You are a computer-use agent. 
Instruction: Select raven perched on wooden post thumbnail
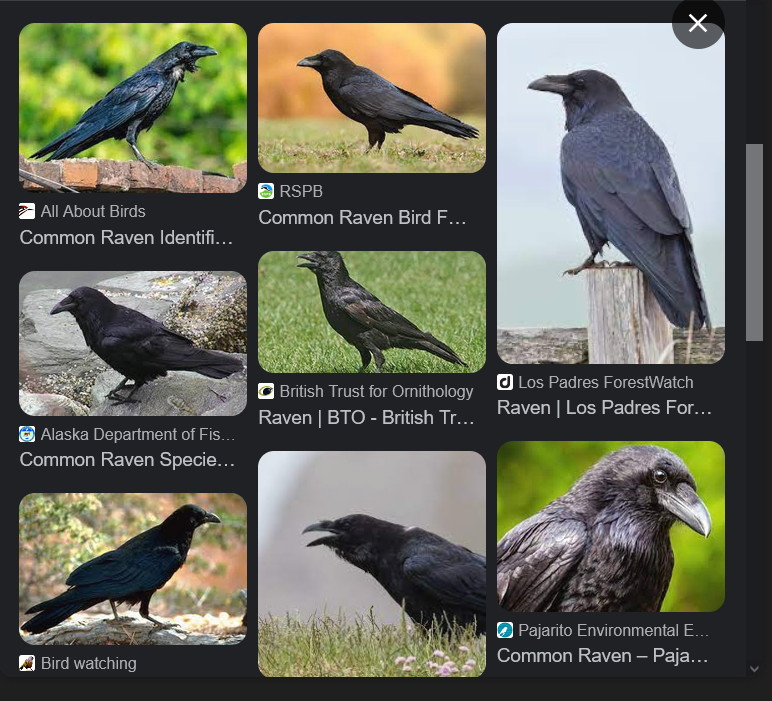611,193
